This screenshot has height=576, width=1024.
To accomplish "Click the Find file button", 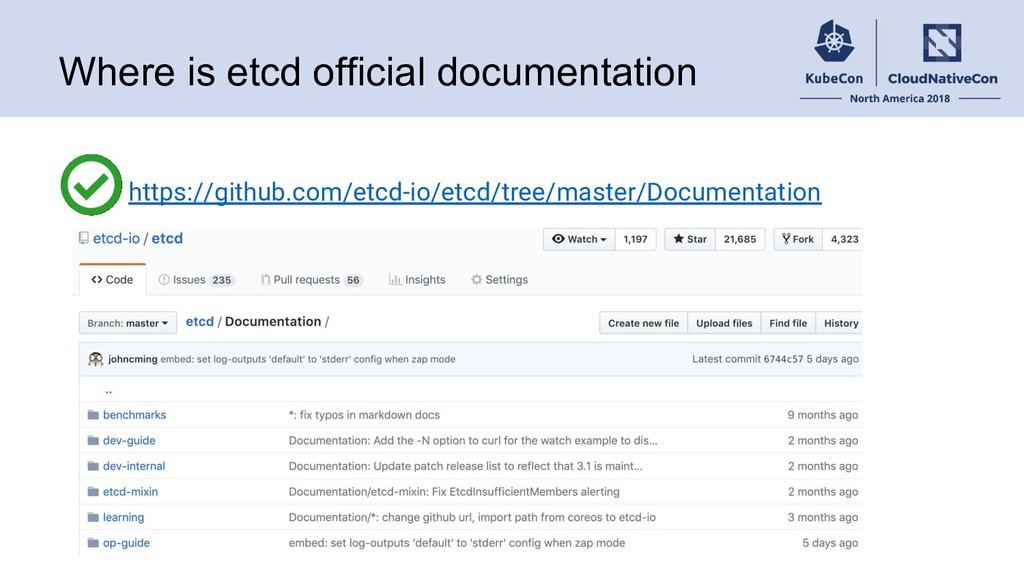I will click(788, 323).
